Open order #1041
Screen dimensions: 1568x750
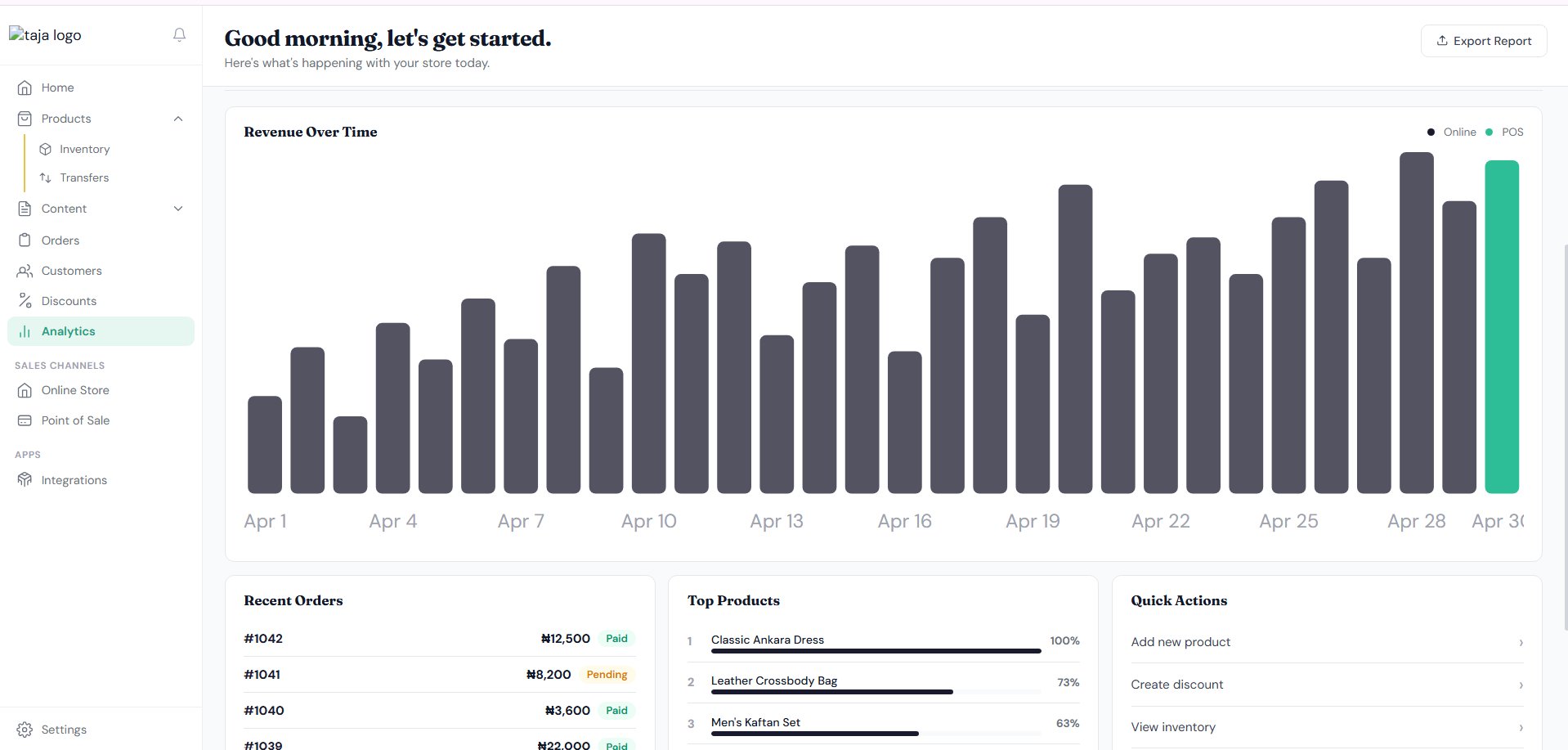[x=440, y=675]
